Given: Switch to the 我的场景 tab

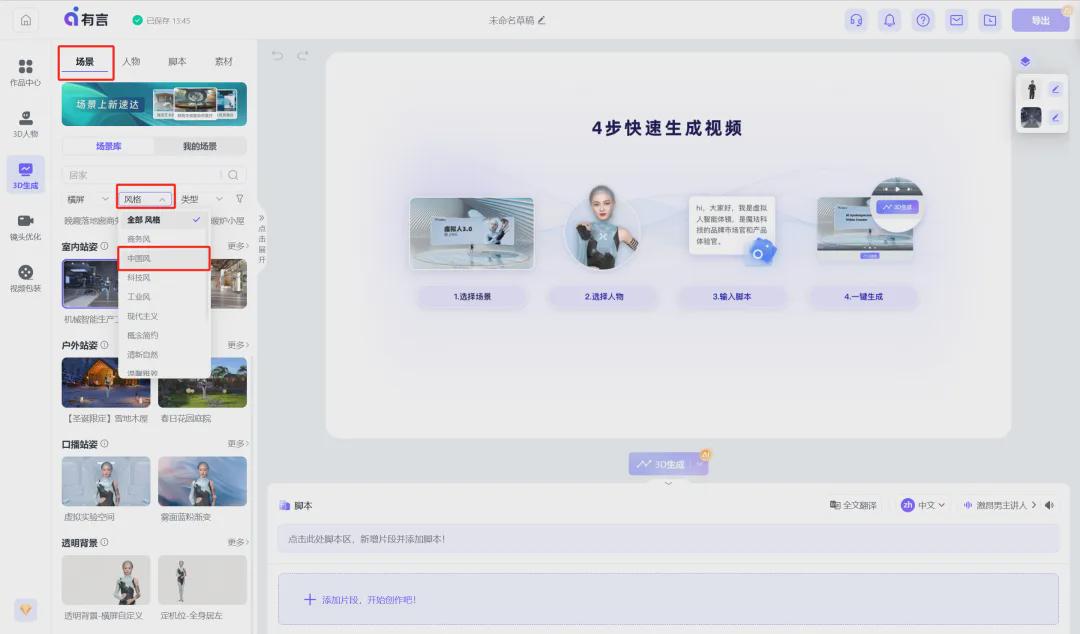Looking at the screenshot, I should [199, 146].
